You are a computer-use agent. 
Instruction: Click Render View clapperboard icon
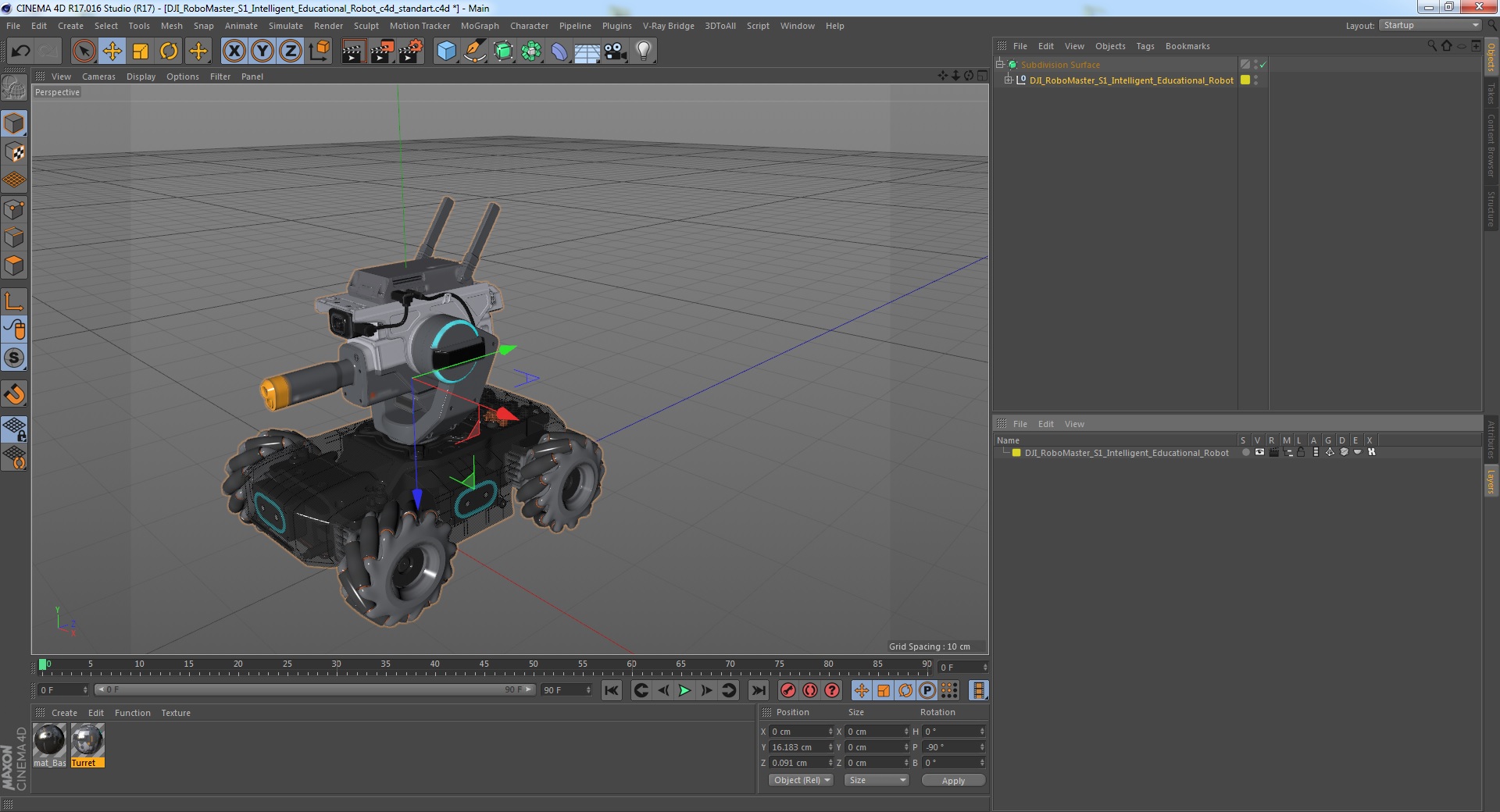(353, 52)
